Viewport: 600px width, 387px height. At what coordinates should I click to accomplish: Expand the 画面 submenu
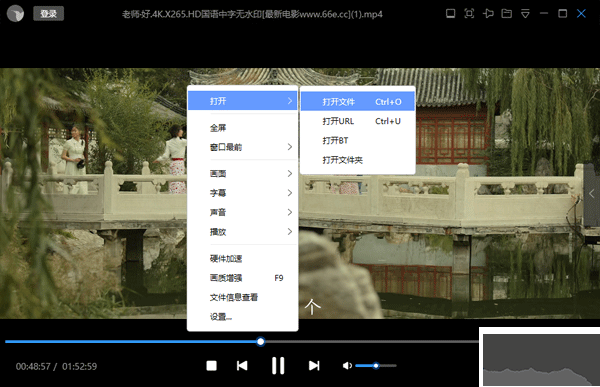[243, 174]
